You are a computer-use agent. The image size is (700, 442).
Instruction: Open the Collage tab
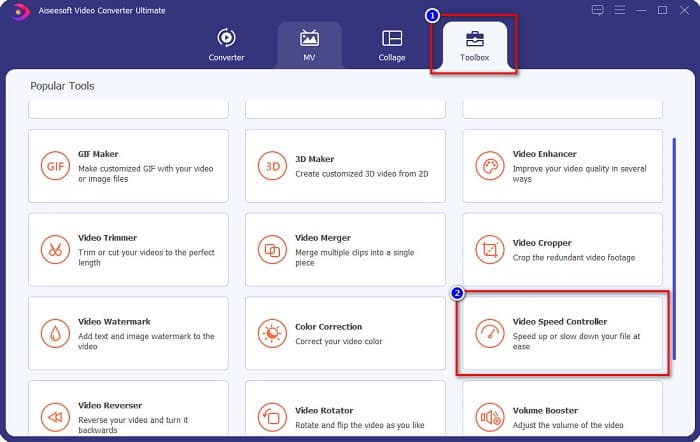tap(392, 45)
